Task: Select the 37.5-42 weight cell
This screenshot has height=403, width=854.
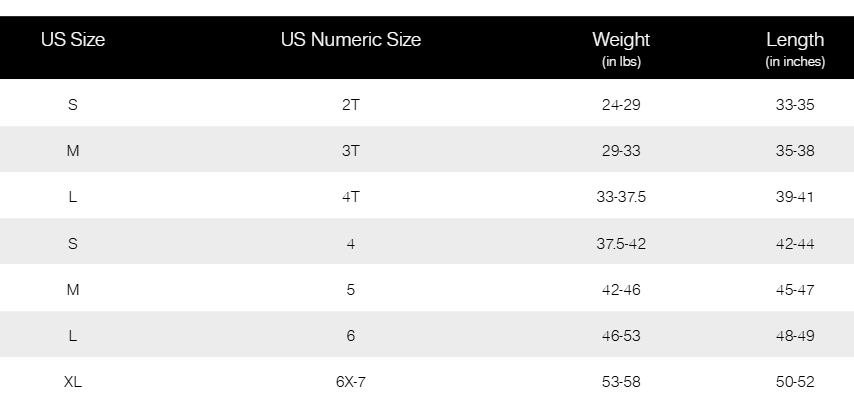Action: tap(621, 243)
